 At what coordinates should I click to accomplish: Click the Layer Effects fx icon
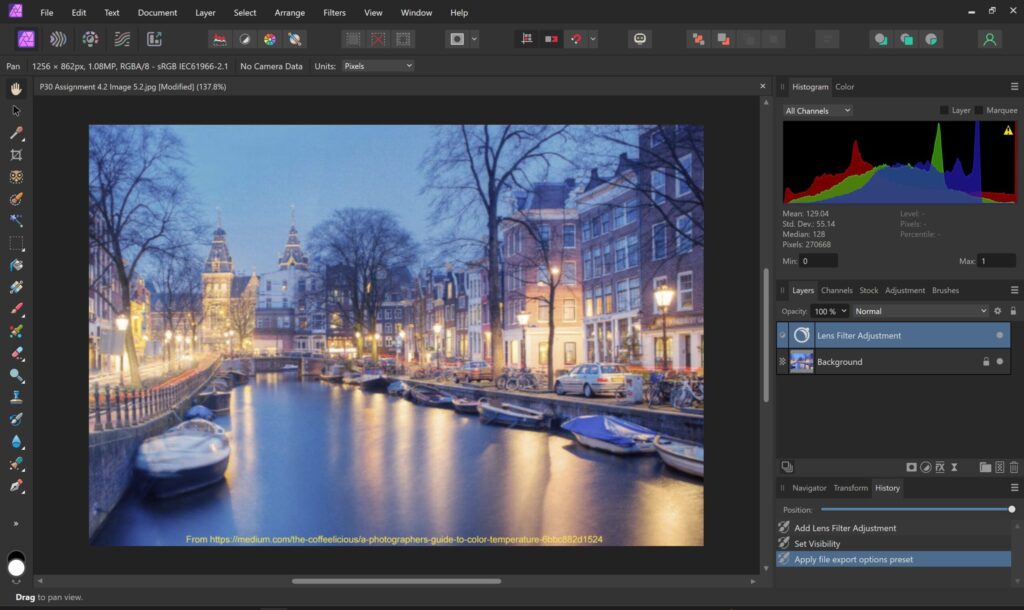pyautogui.click(x=940, y=467)
